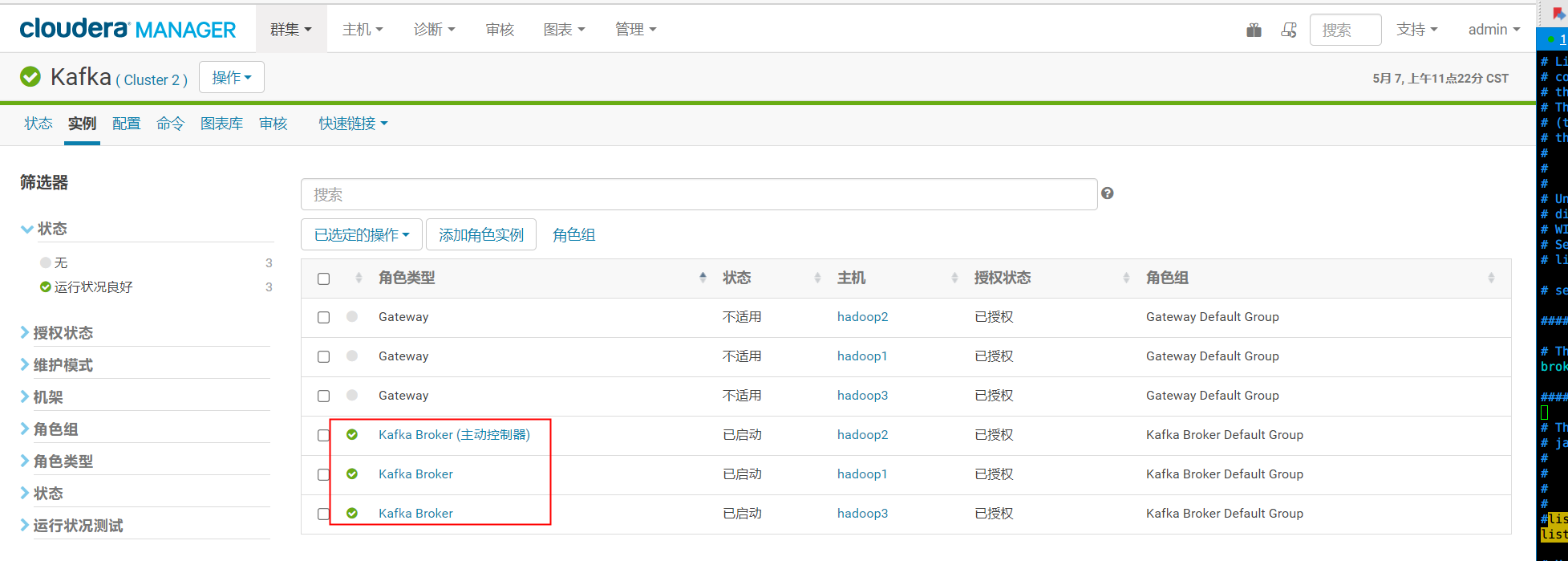This screenshot has width=1568, height=561.
Task: Open the 图表 dropdown menu
Action: (565, 29)
